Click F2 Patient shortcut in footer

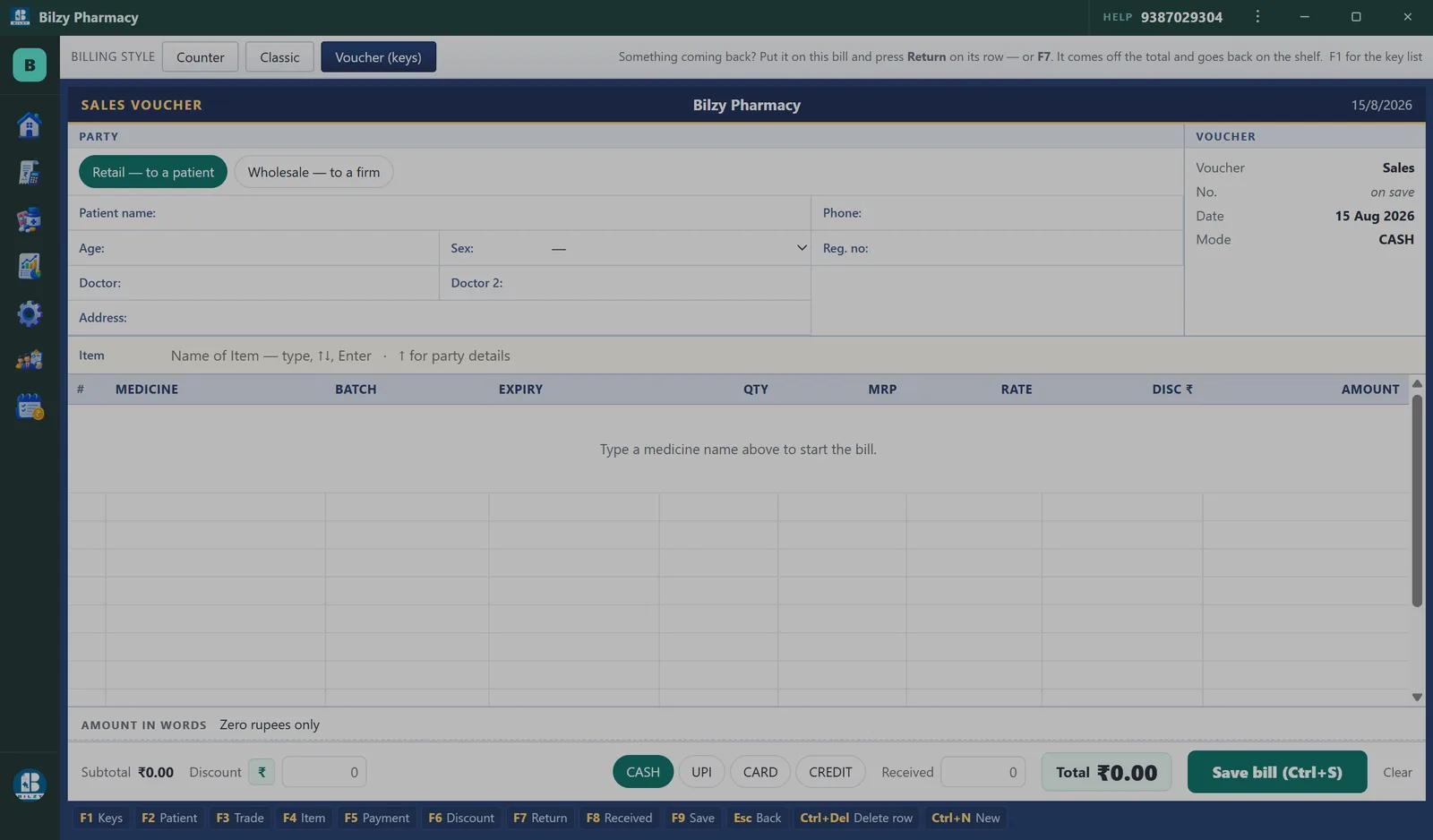tap(169, 818)
